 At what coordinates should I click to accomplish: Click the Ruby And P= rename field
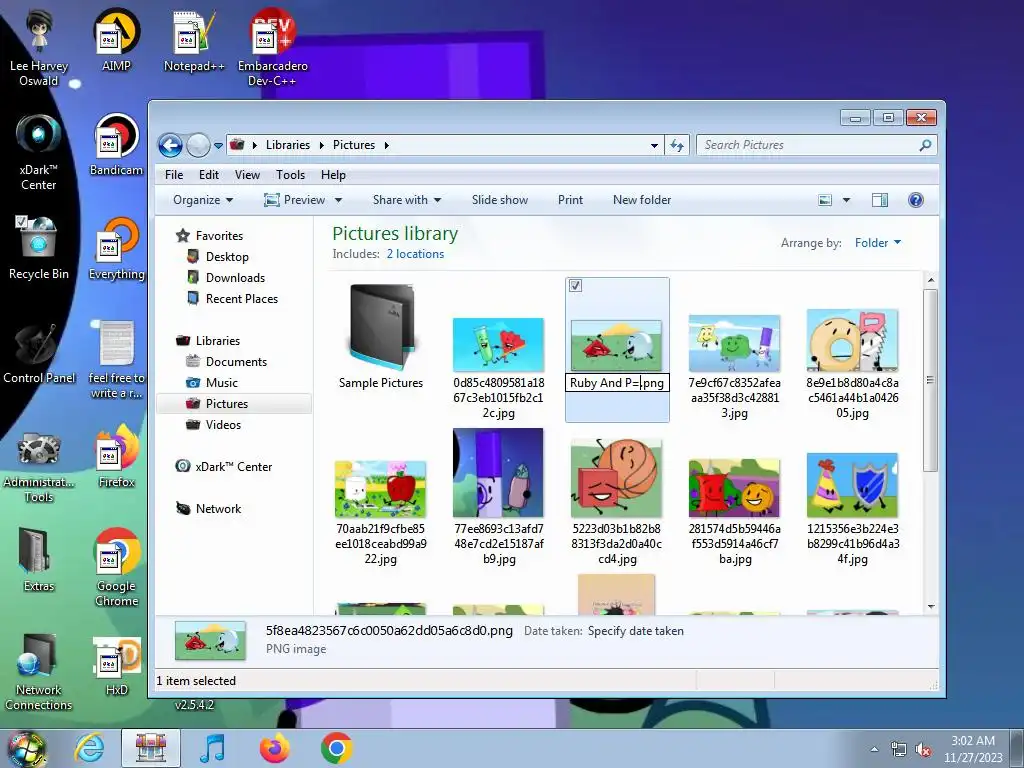pyautogui.click(x=617, y=383)
